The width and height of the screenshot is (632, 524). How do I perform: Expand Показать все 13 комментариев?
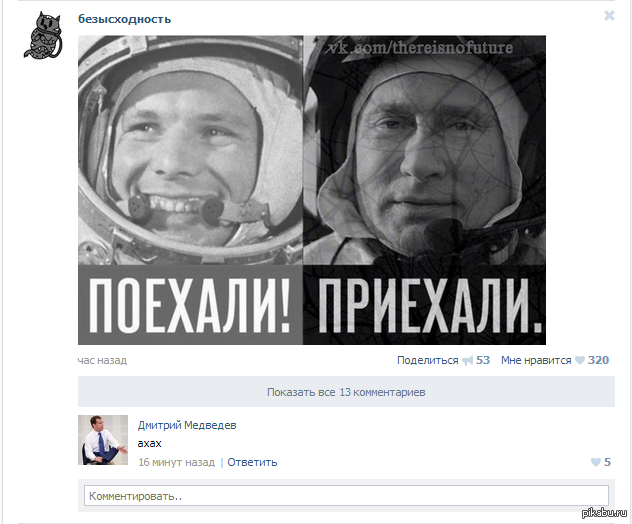[346, 392]
